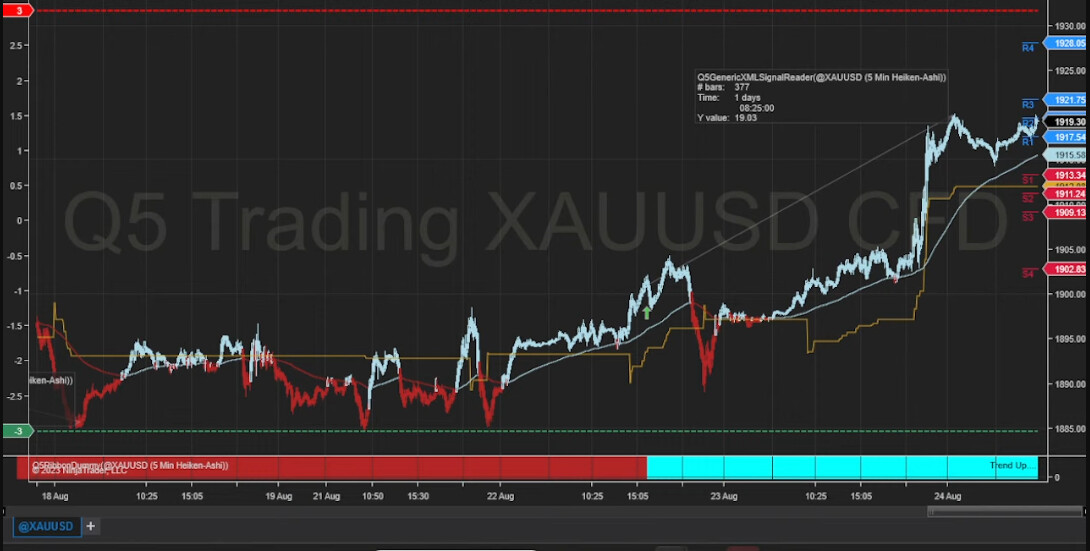
Task: Select the S2 1911.24 price label
Action: tap(1067, 195)
